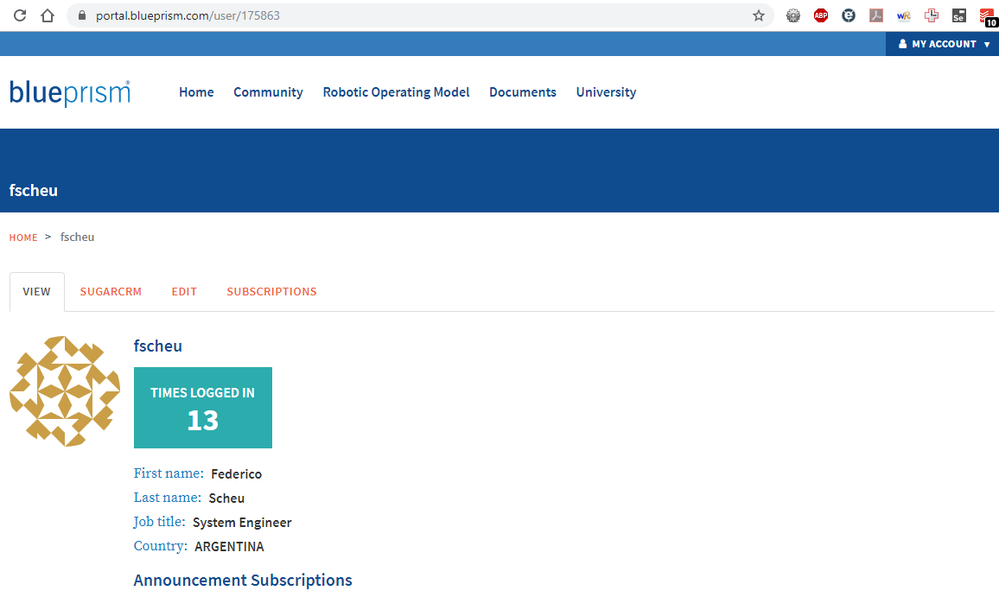The image size is (999, 596).
Task: Switch to the SugarCRM tab
Action: pyautogui.click(x=111, y=292)
